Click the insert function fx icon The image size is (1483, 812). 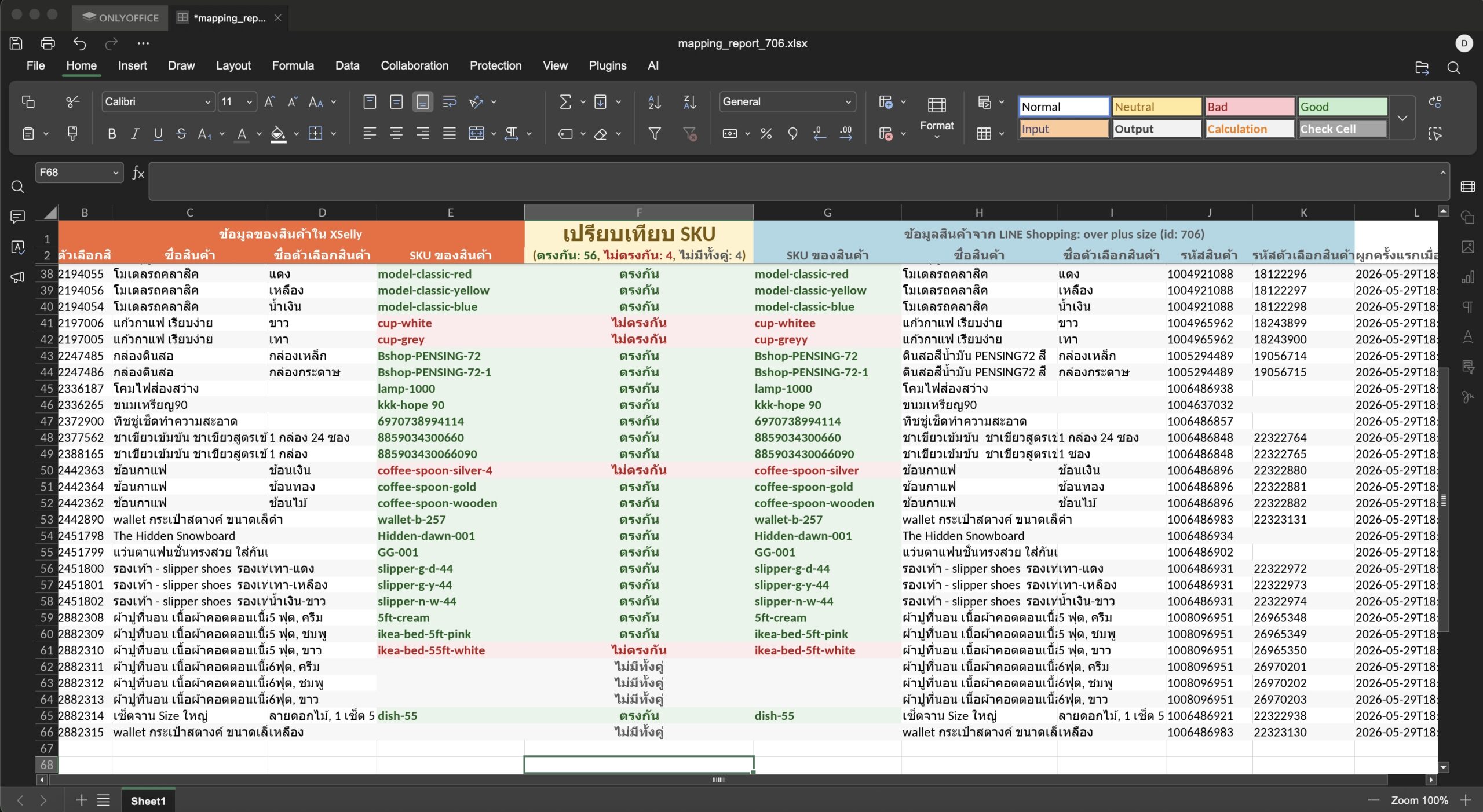tap(138, 173)
